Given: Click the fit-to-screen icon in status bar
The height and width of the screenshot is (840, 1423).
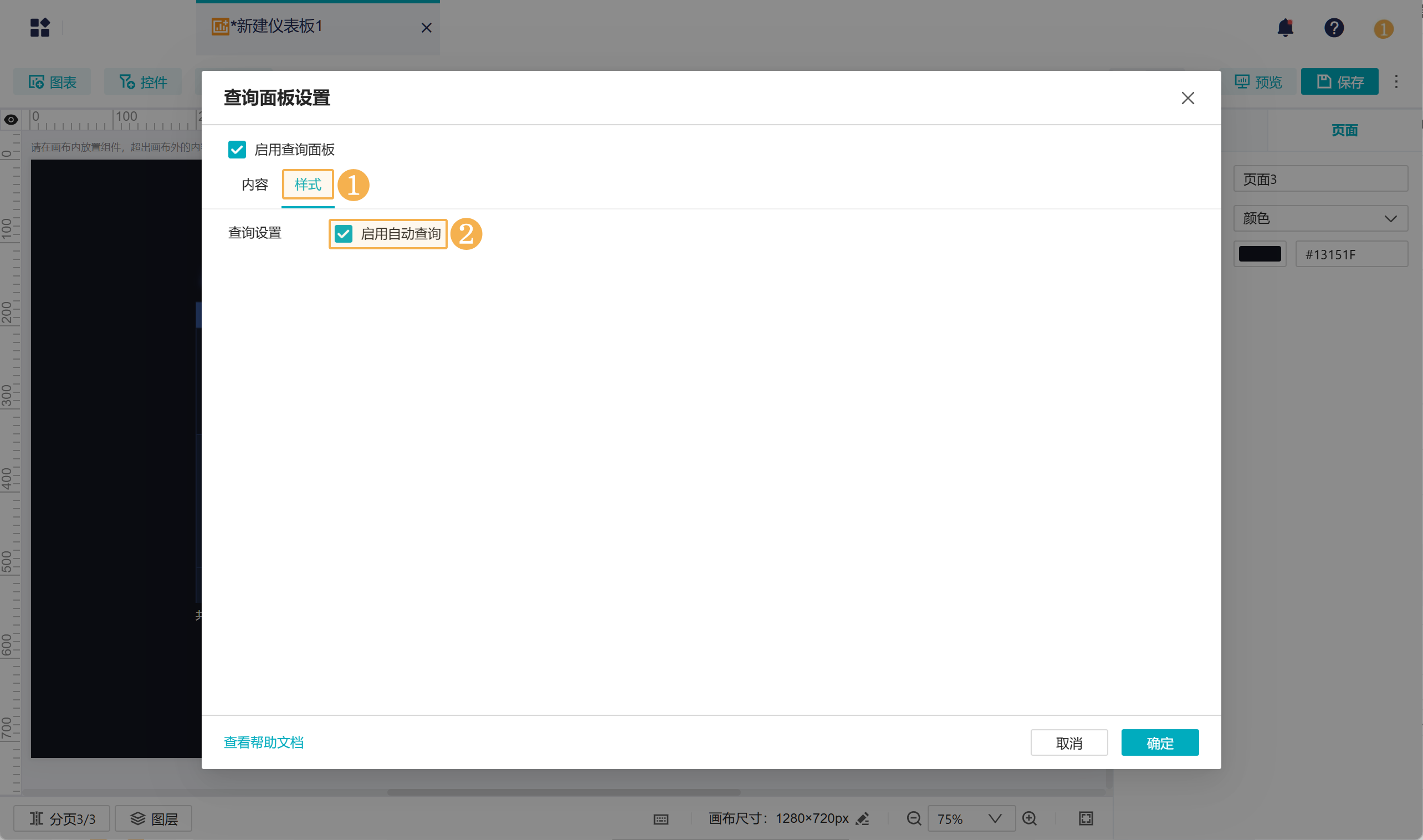Looking at the screenshot, I should point(1086,818).
